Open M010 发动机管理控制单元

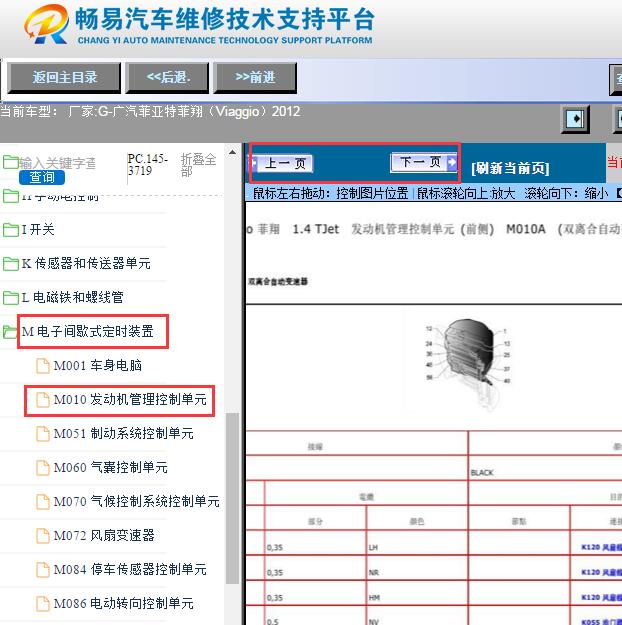click(x=130, y=399)
